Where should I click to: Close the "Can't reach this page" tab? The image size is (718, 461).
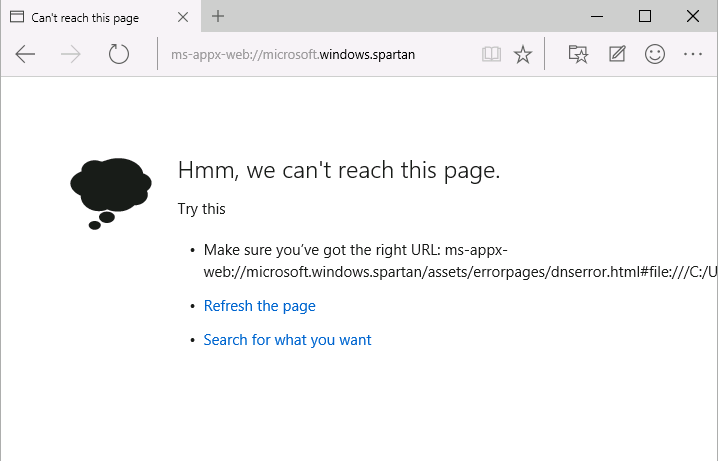[183, 17]
